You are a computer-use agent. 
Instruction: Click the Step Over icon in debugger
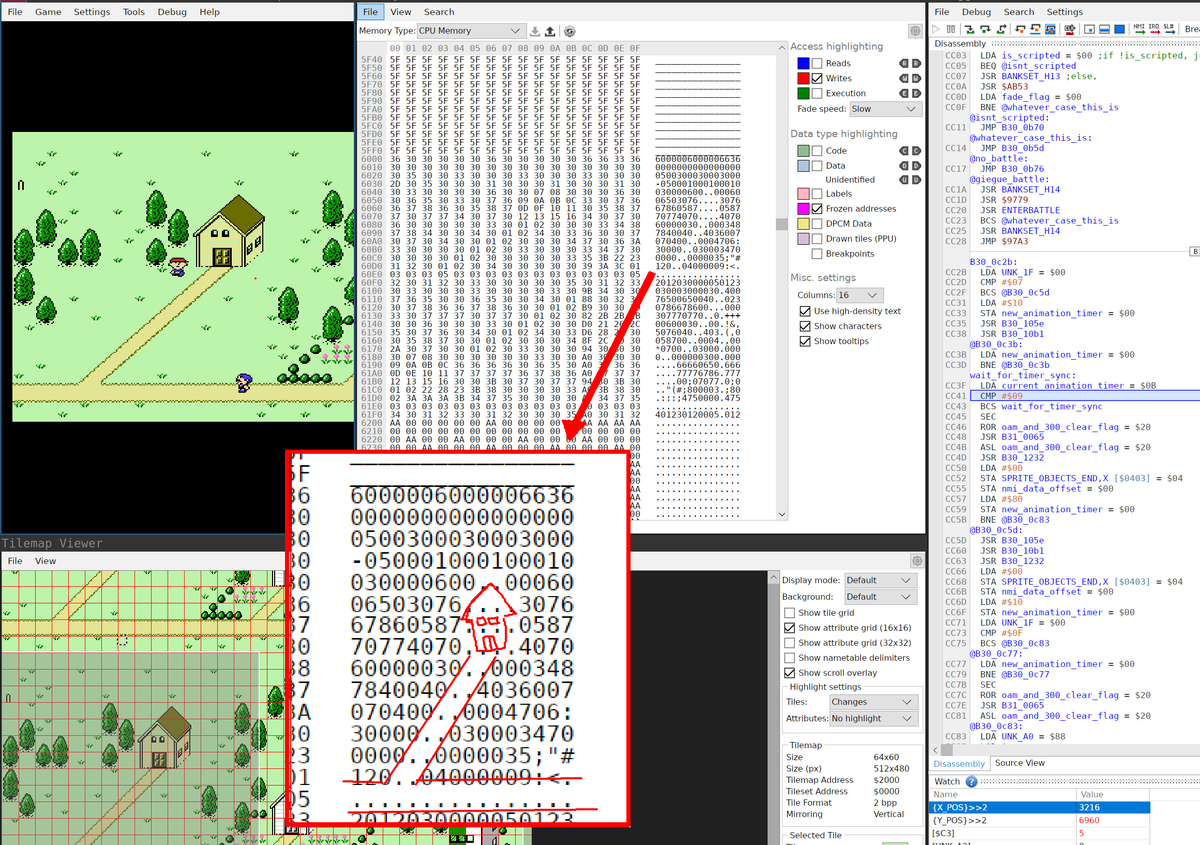(x=985, y=29)
